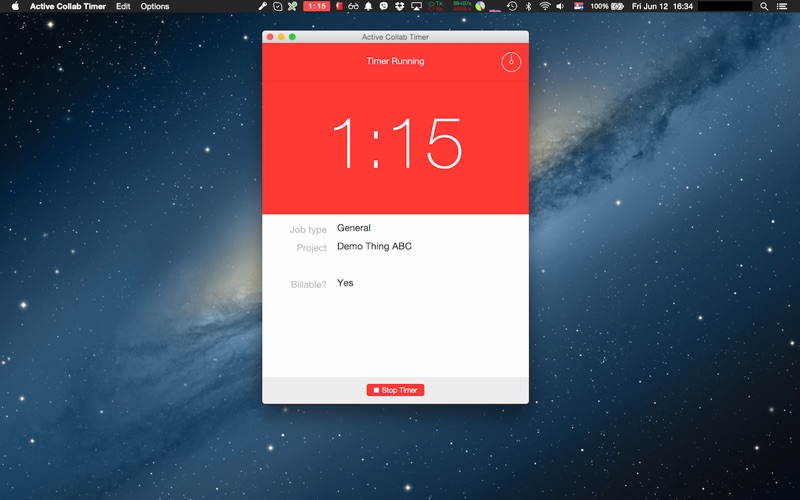The image size is (800, 500).
Task: Click the bell notification icon
Action: (368, 6)
